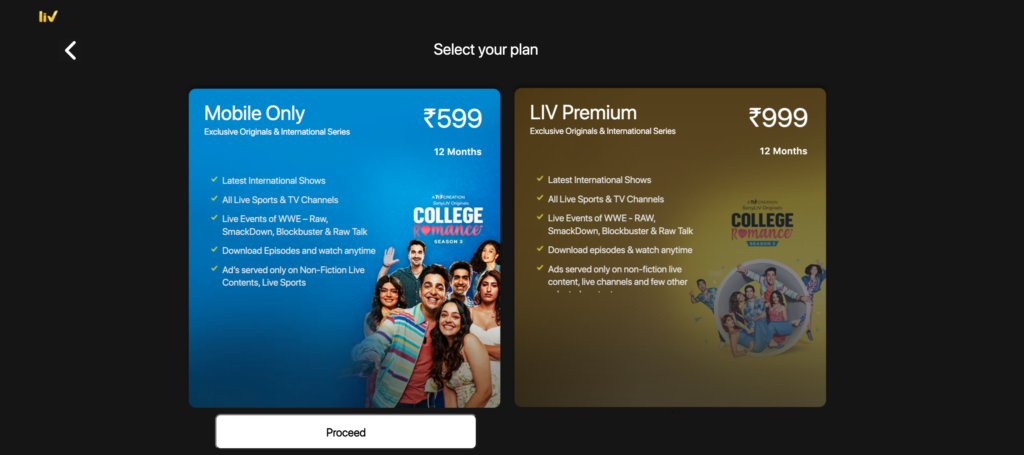
Task: Select the Mobile Only plan title
Action: pyautogui.click(x=254, y=114)
